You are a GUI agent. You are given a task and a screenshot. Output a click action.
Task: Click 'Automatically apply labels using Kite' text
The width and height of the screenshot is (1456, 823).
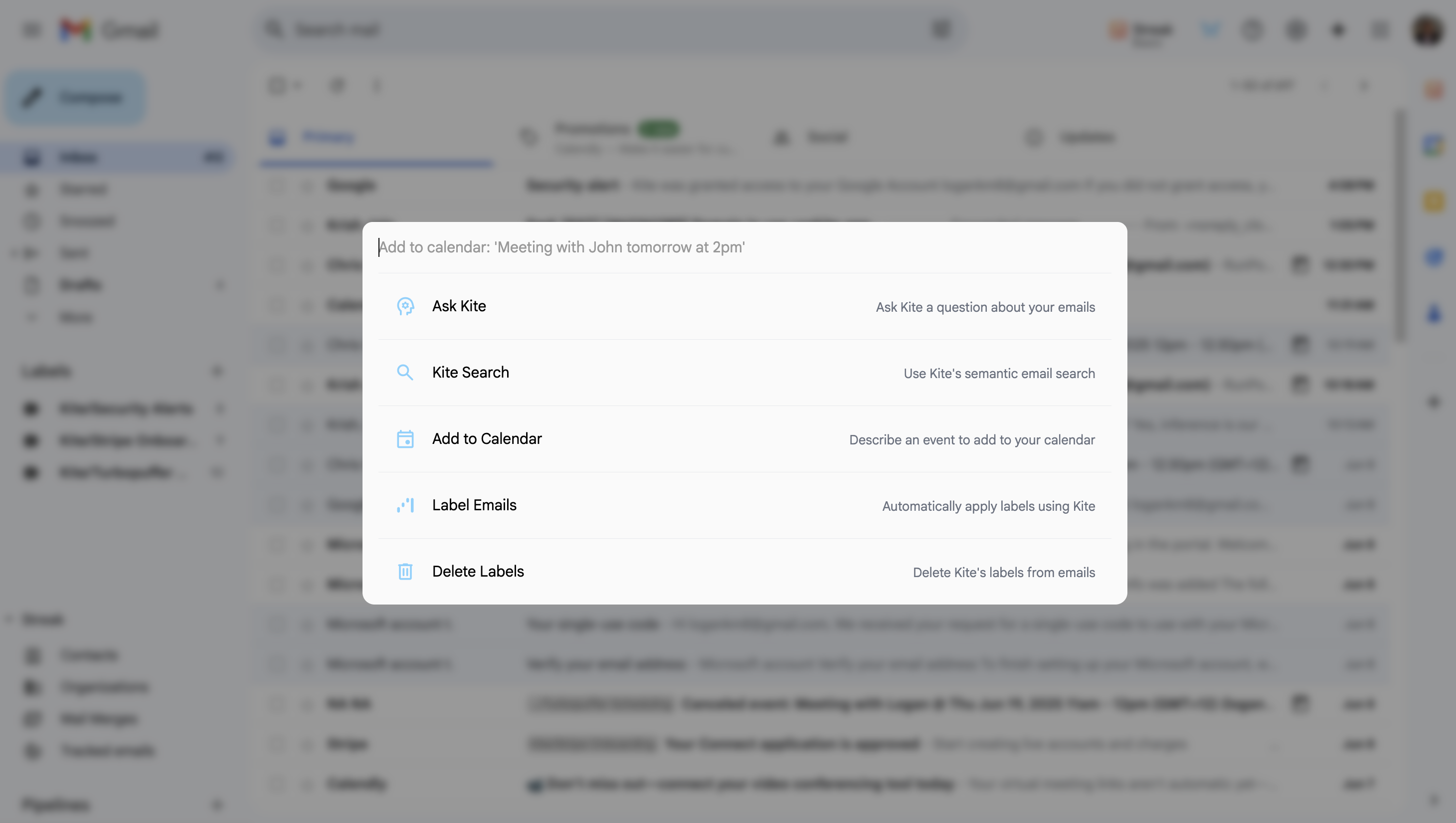989,506
